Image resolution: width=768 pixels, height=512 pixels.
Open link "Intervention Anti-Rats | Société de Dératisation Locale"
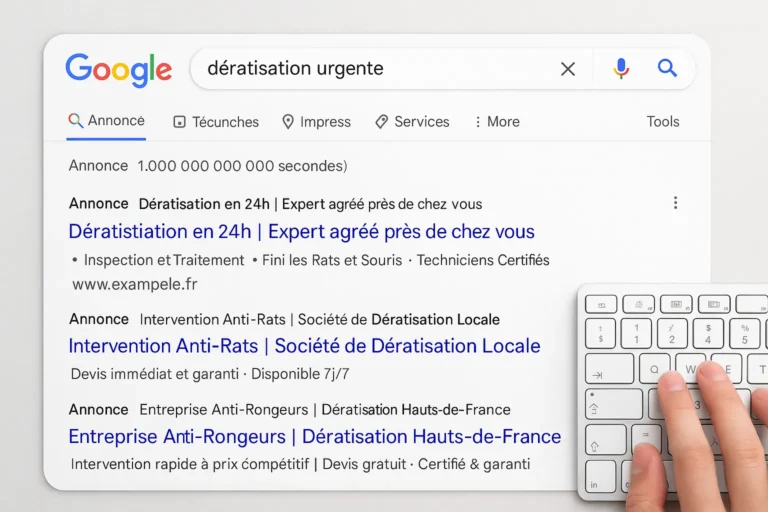tap(304, 346)
